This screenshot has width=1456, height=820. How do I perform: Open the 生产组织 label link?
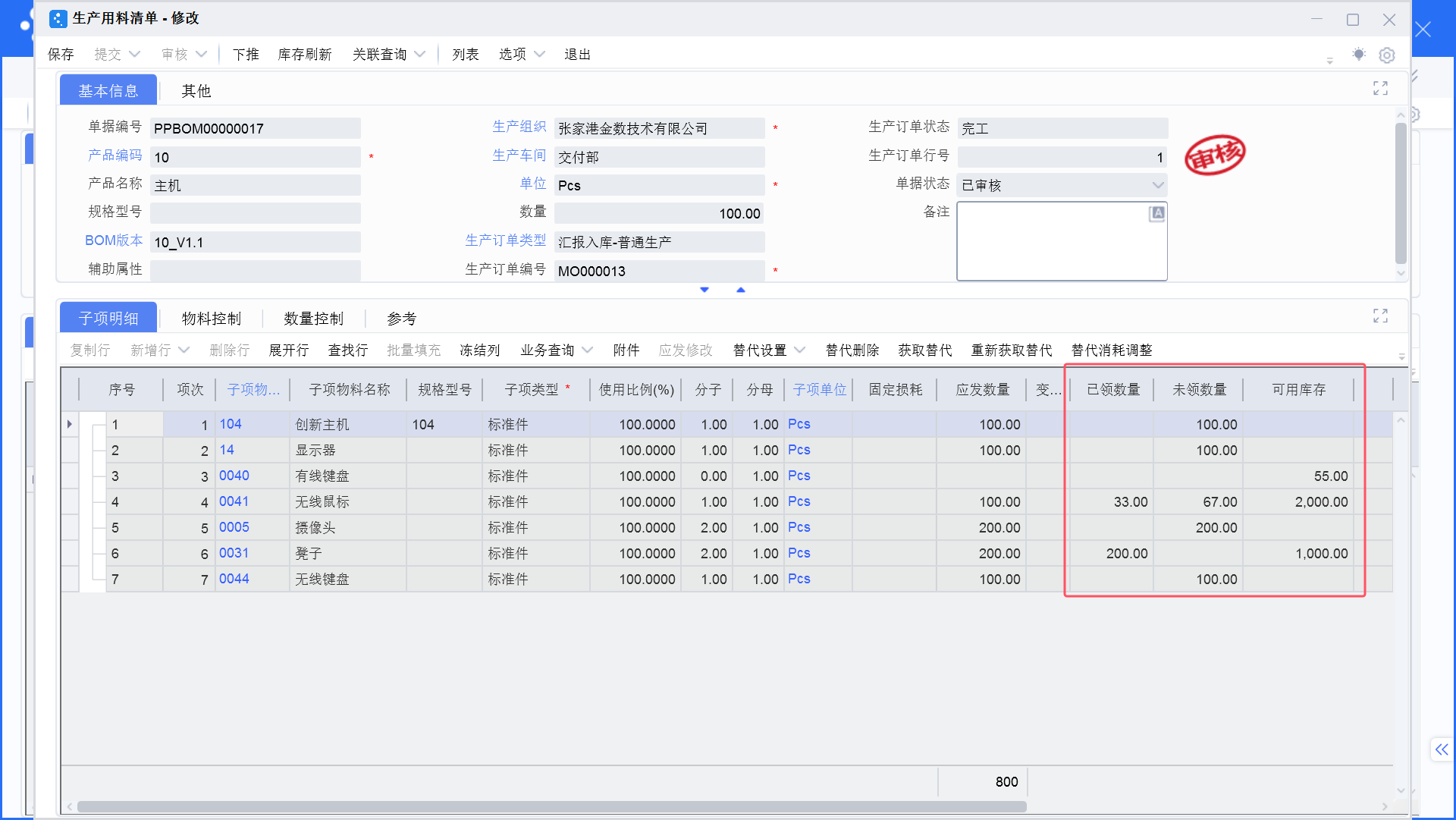[x=519, y=127]
